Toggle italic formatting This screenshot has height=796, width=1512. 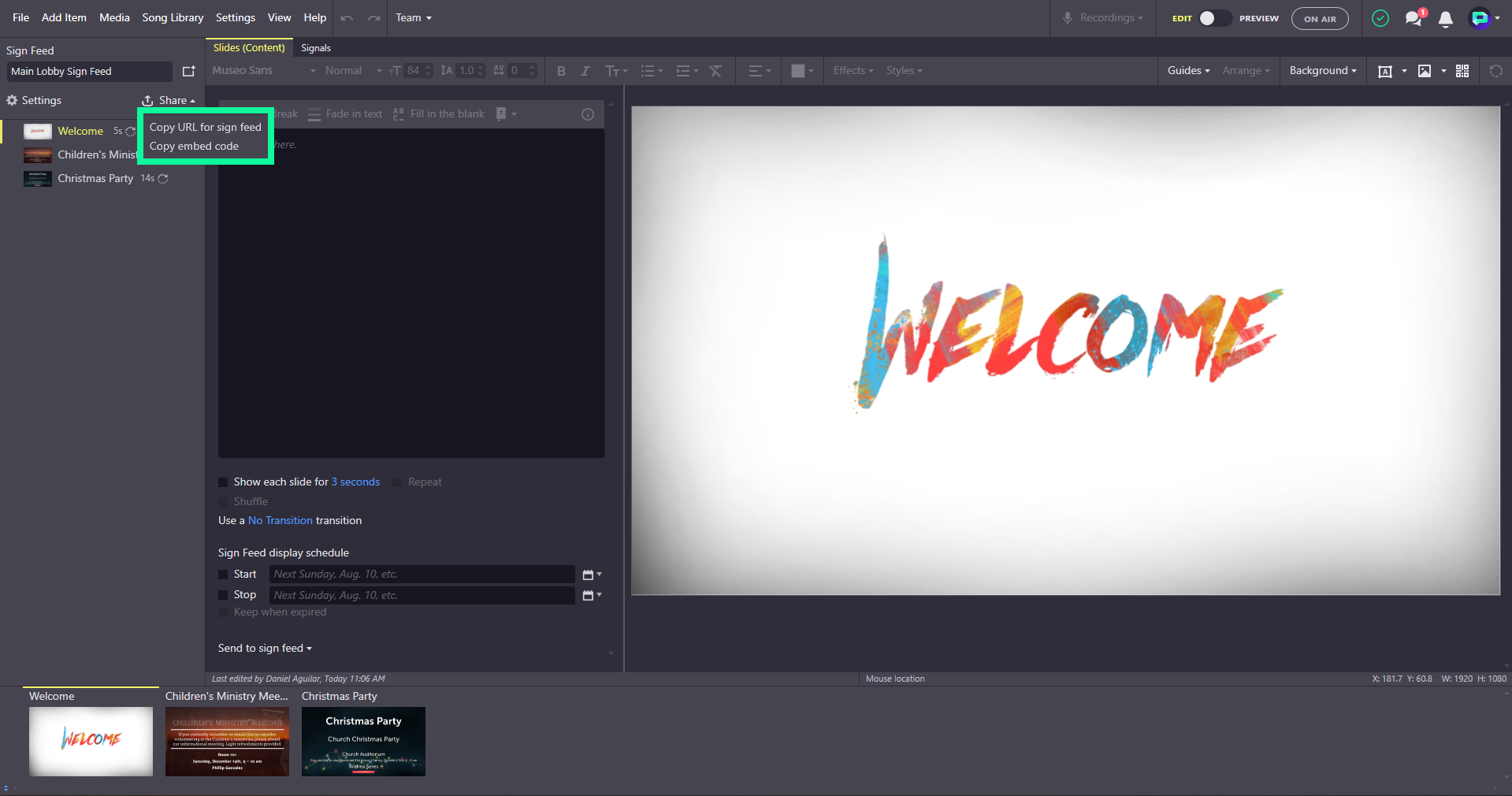pos(585,71)
